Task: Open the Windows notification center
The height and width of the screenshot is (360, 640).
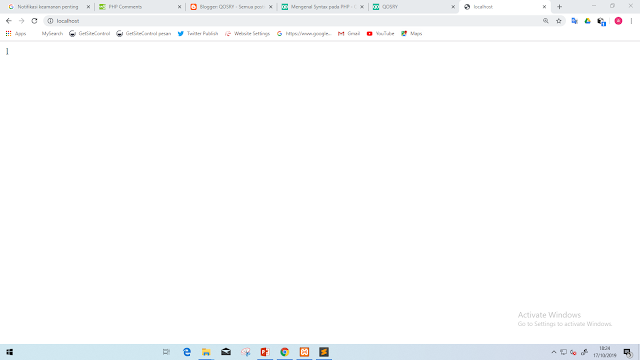Action: [628, 352]
